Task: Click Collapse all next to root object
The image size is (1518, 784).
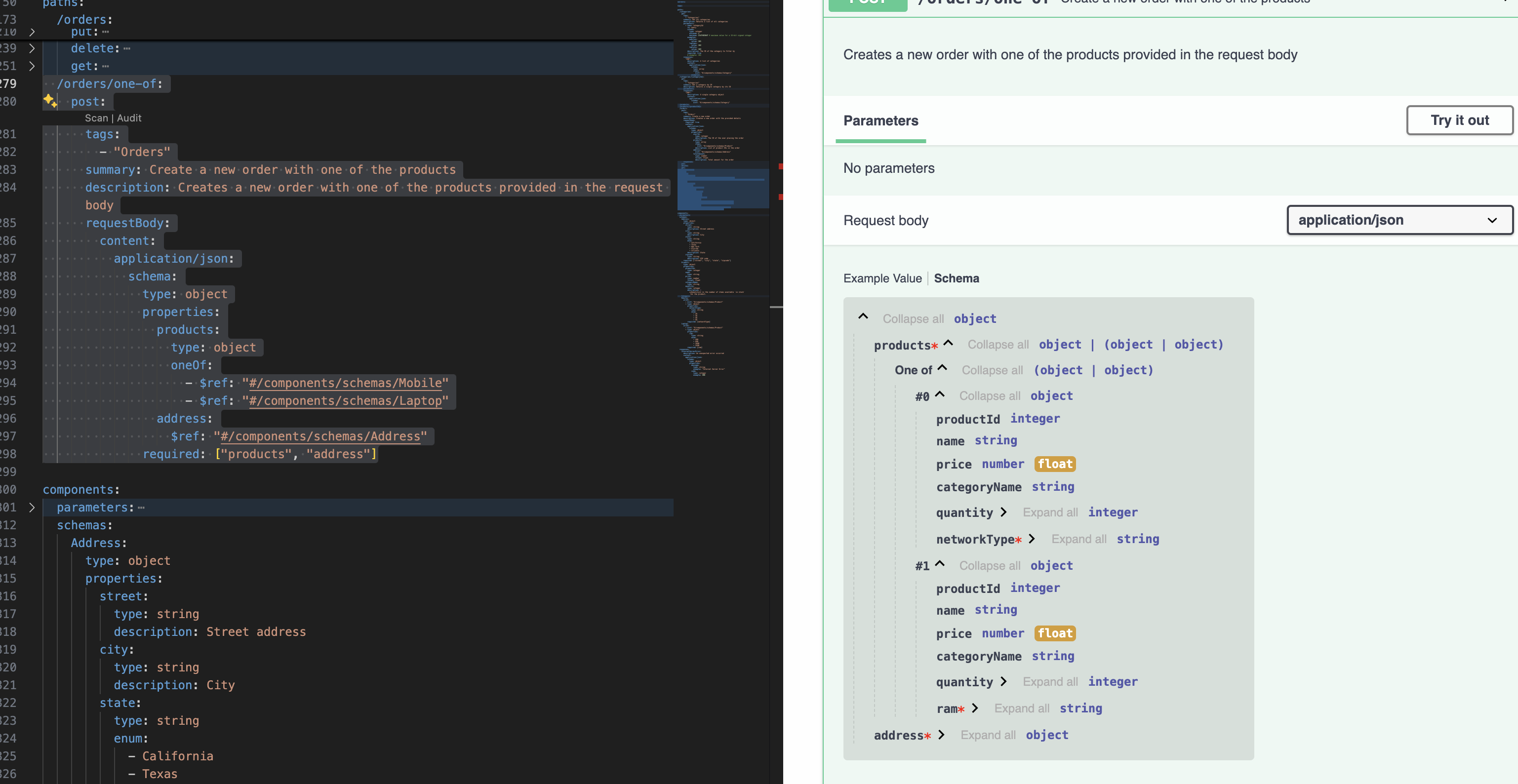Action: coord(913,318)
